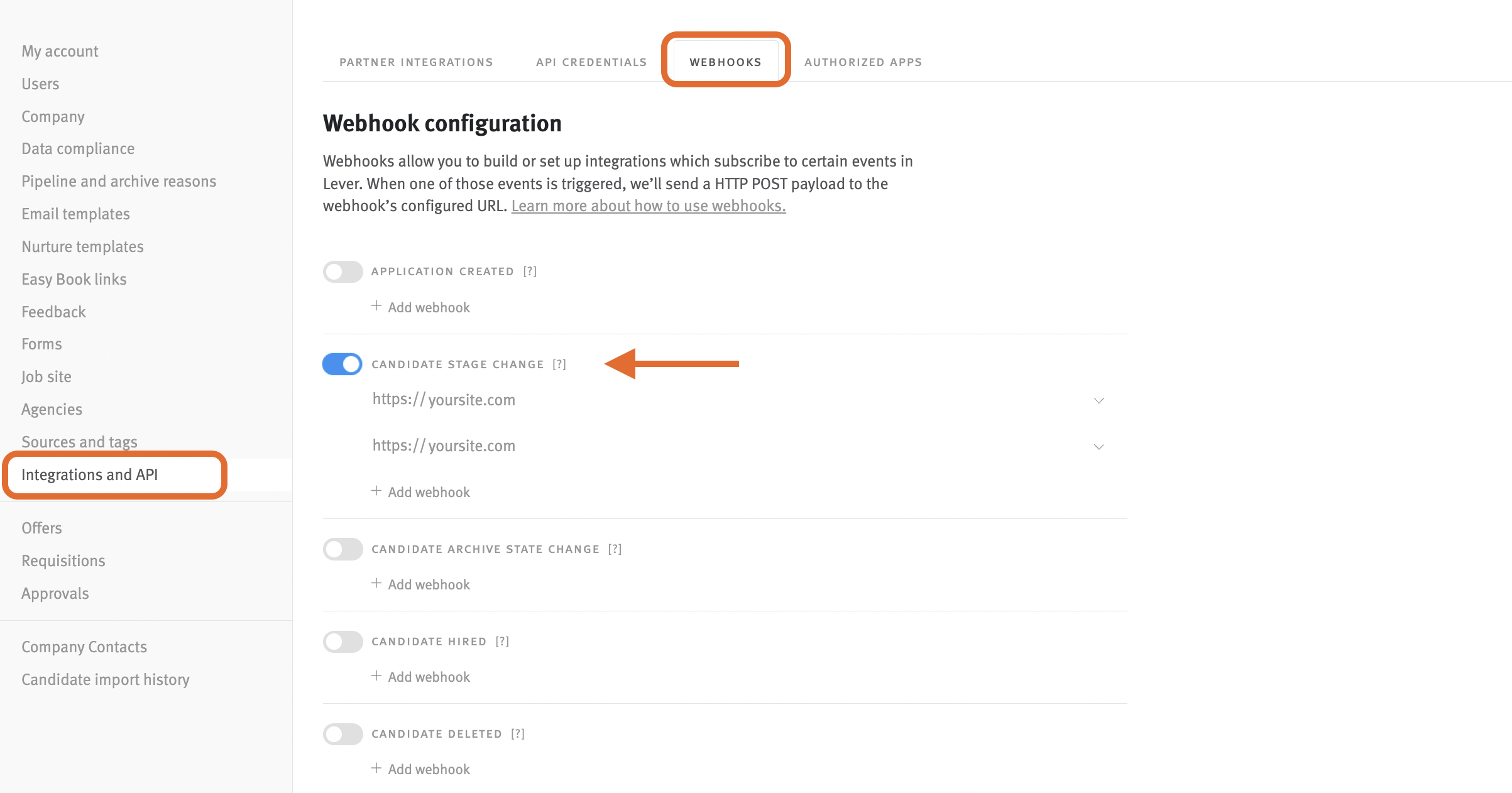The width and height of the screenshot is (1512, 793).
Task: Click the plus icon under Application Created
Action: point(376,306)
